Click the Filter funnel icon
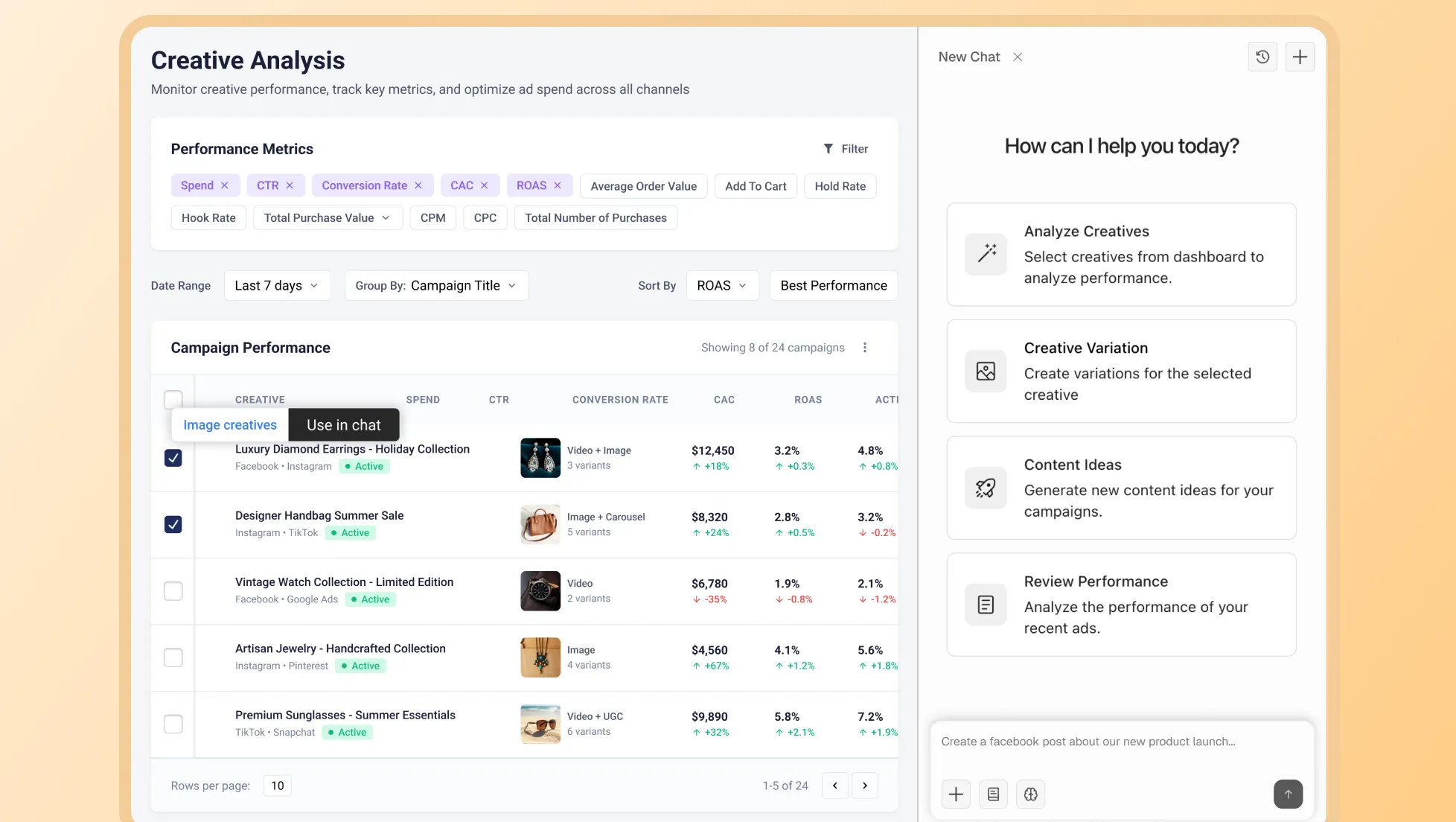Viewport: 1456px width, 822px height. [828, 149]
